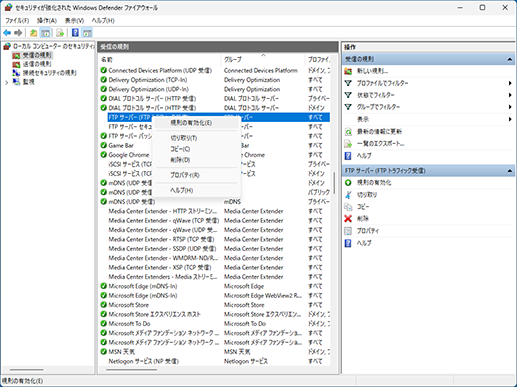
Task: Open the 表示(V) menu
Action: [x=74, y=21]
